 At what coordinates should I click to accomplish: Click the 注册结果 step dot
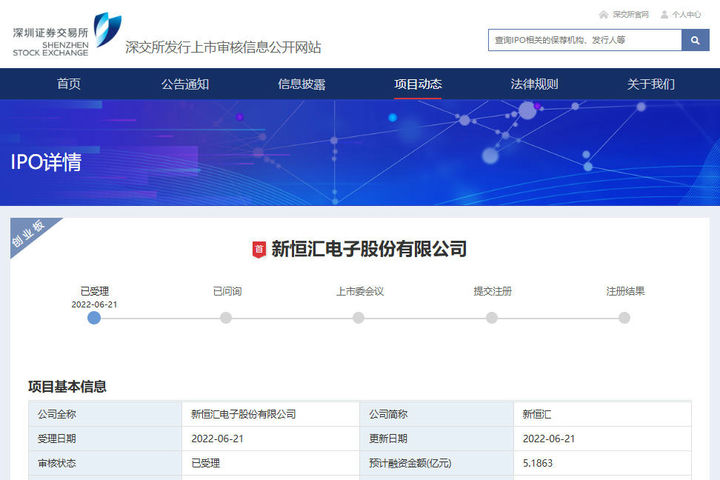pos(624,318)
